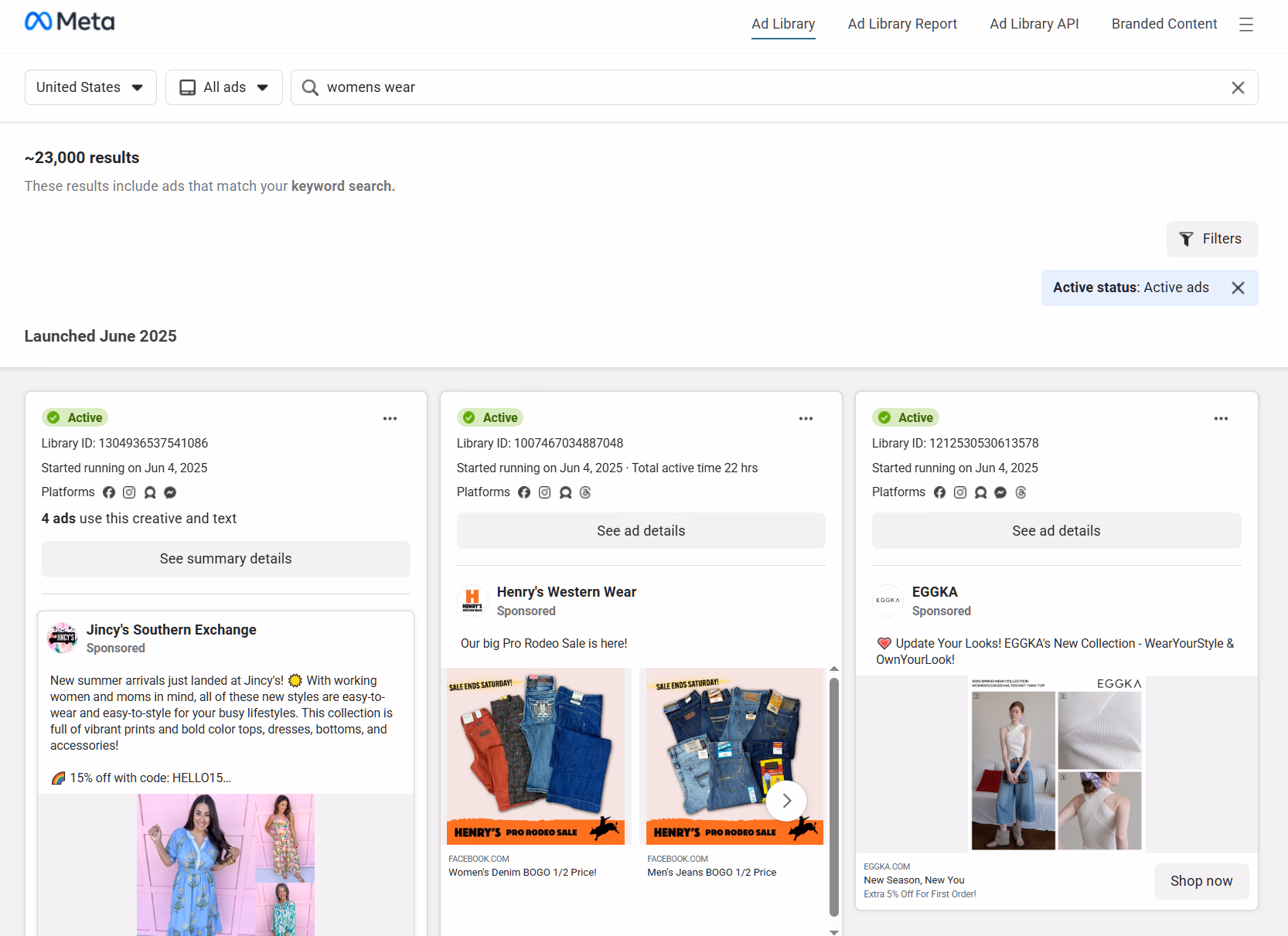Click Jincy's Southern Exchange profile picture
The width and height of the screenshot is (1288, 936).
click(62, 638)
